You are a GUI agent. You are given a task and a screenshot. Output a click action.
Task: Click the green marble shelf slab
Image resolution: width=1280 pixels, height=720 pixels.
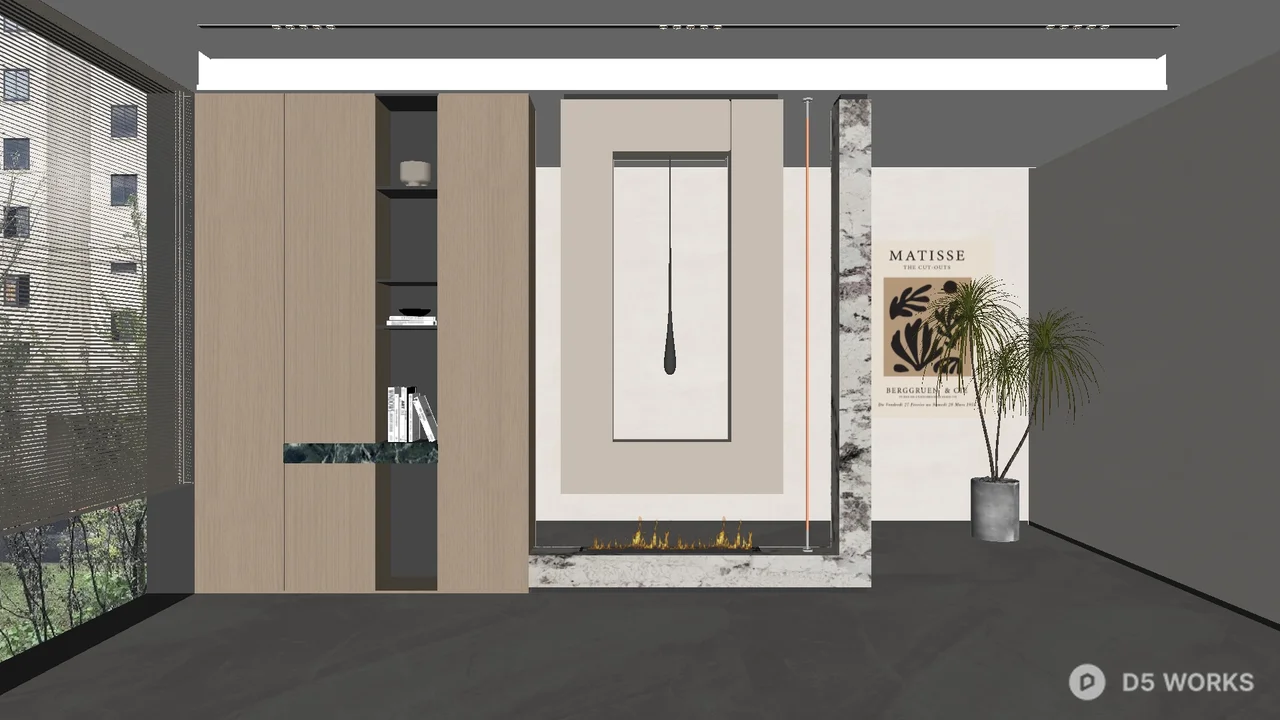tap(361, 453)
